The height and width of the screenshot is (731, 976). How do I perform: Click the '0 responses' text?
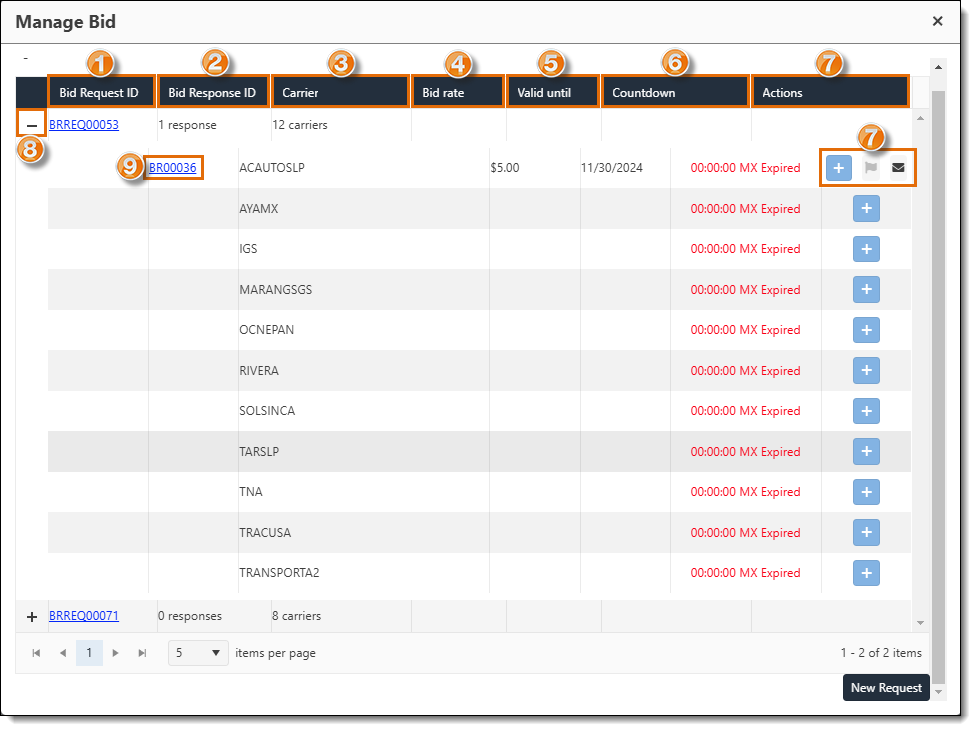190,616
